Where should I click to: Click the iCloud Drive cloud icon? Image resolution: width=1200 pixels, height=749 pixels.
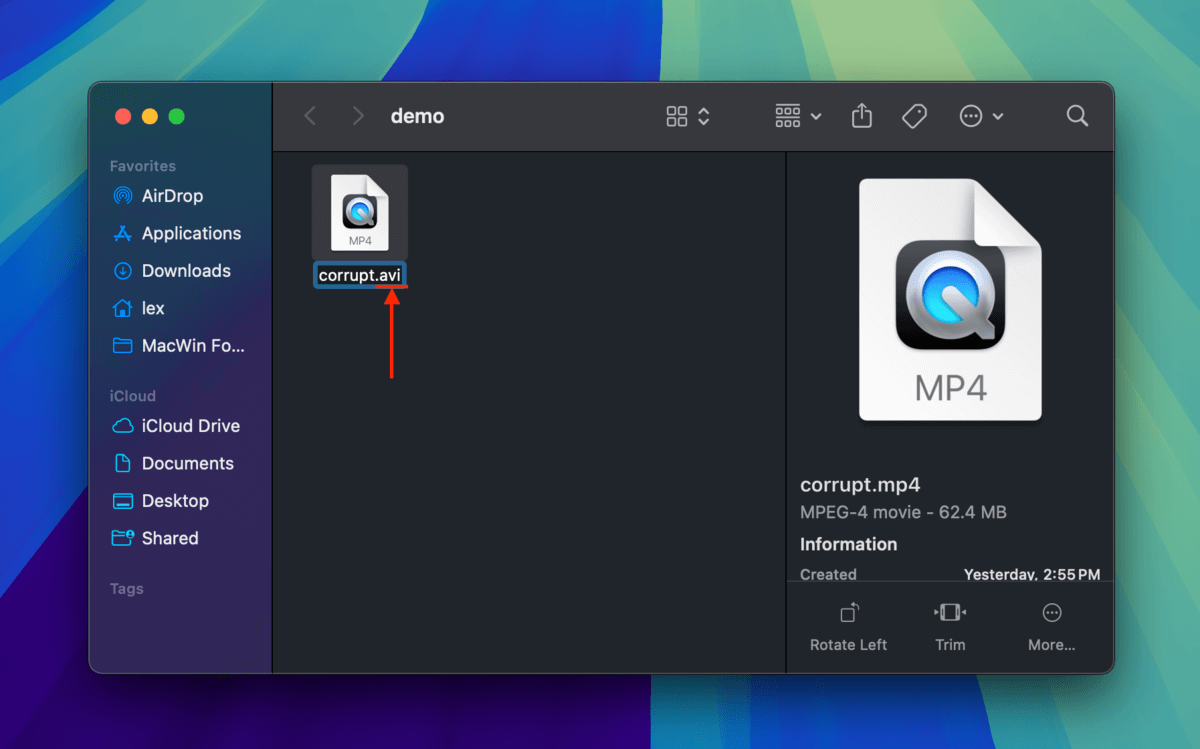click(123, 426)
